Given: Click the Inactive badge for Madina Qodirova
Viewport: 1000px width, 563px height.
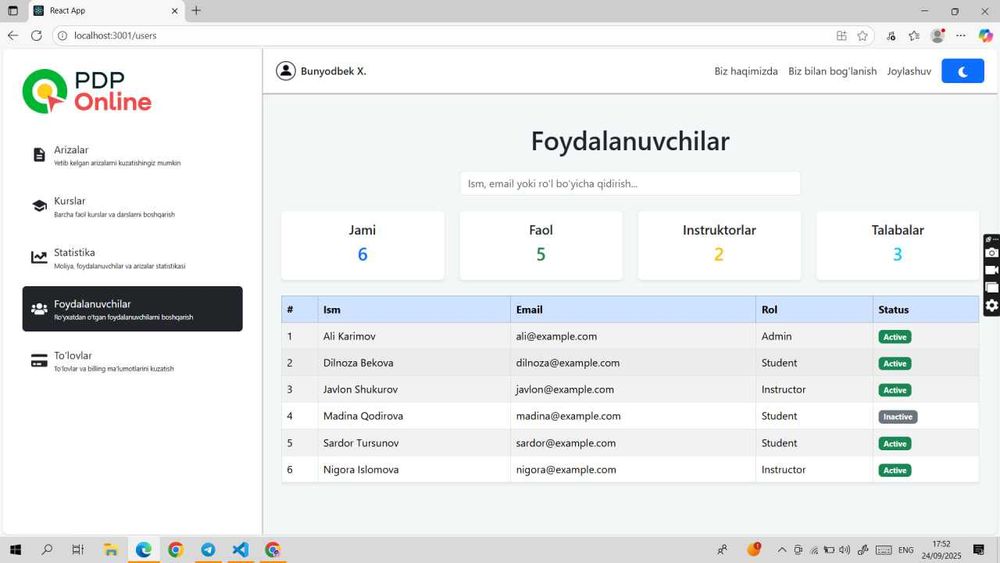Looking at the screenshot, I should pos(897,416).
